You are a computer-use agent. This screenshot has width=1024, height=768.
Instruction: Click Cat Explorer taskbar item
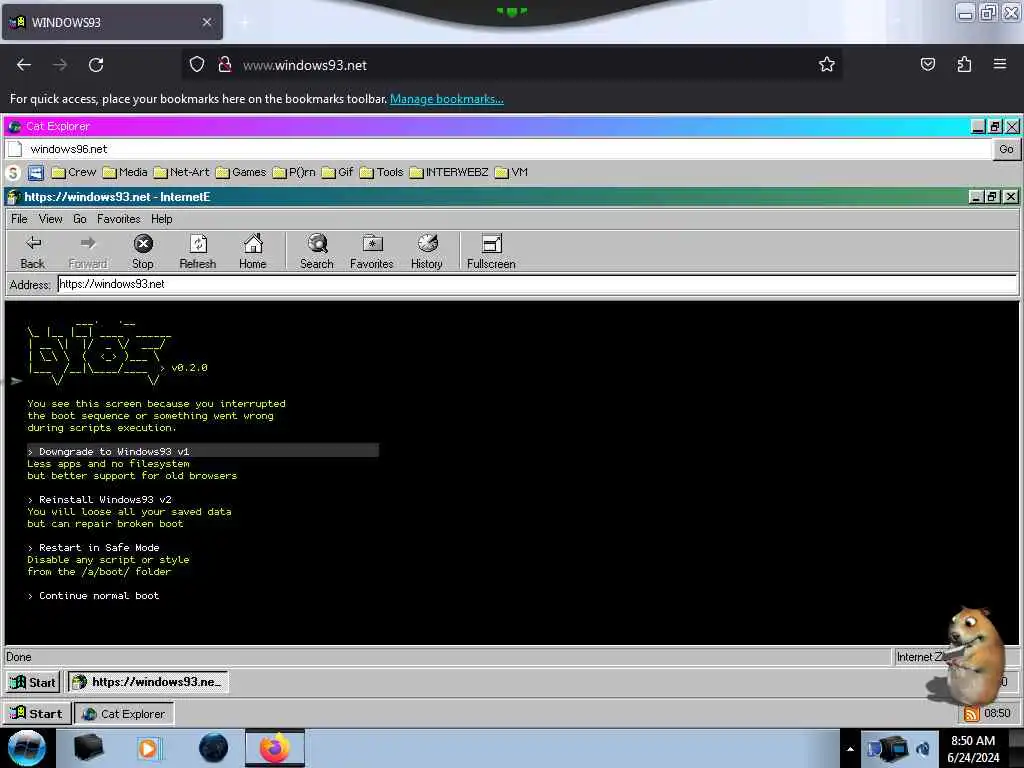coord(124,713)
